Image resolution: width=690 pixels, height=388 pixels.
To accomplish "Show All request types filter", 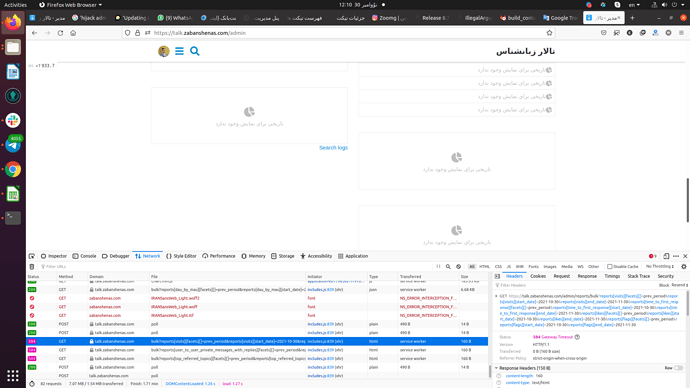I will [x=472, y=267].
